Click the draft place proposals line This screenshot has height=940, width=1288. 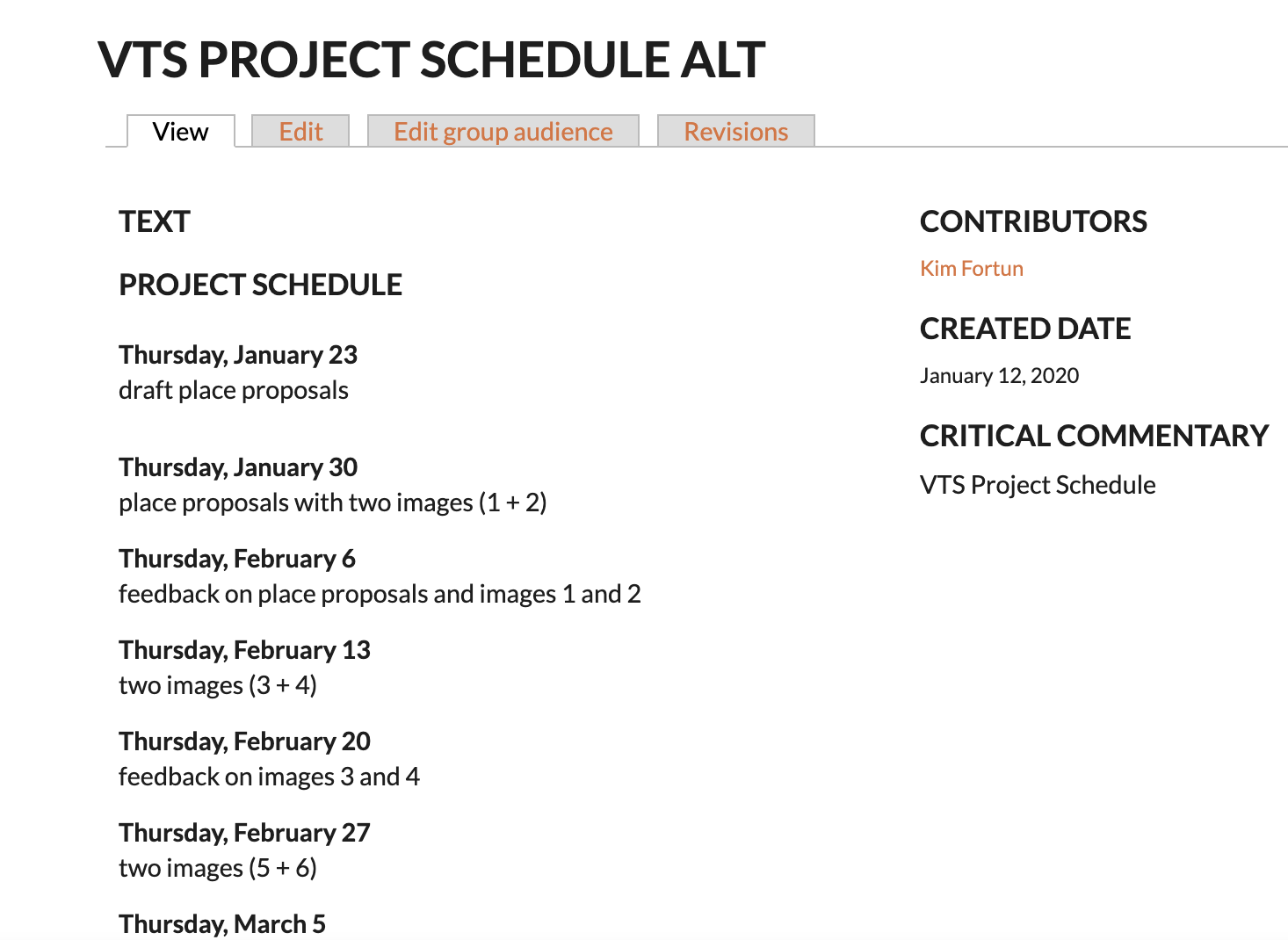[234, 390]
